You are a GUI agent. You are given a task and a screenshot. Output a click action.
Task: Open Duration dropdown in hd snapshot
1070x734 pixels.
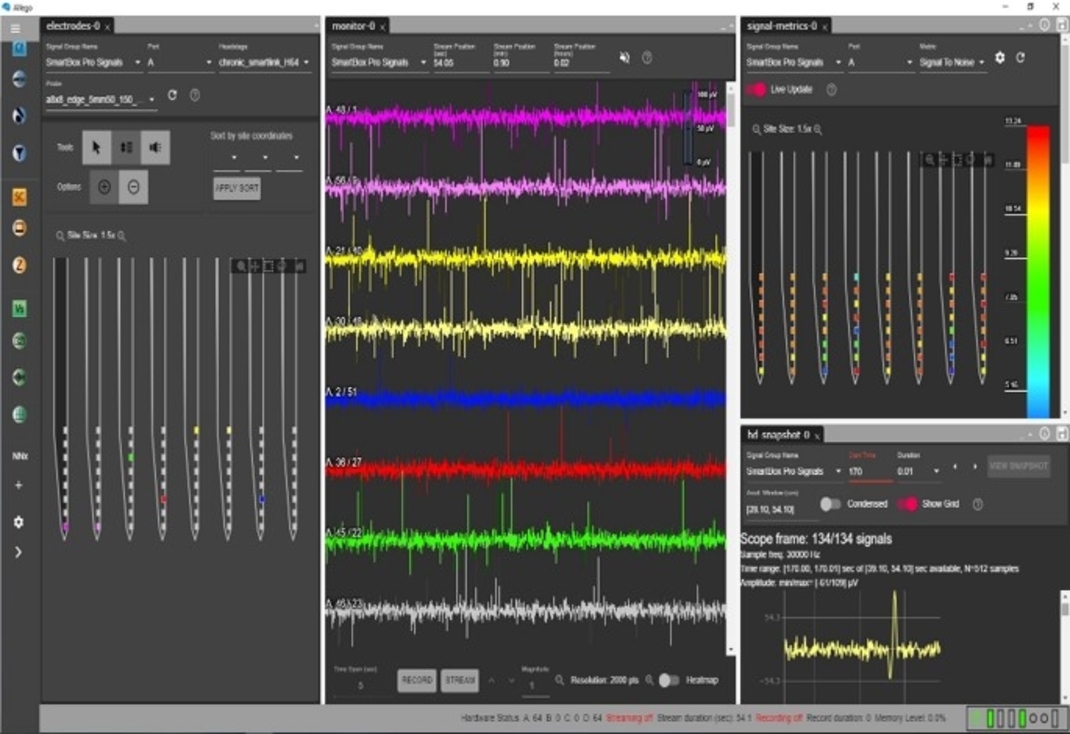(x=918, y=471)
